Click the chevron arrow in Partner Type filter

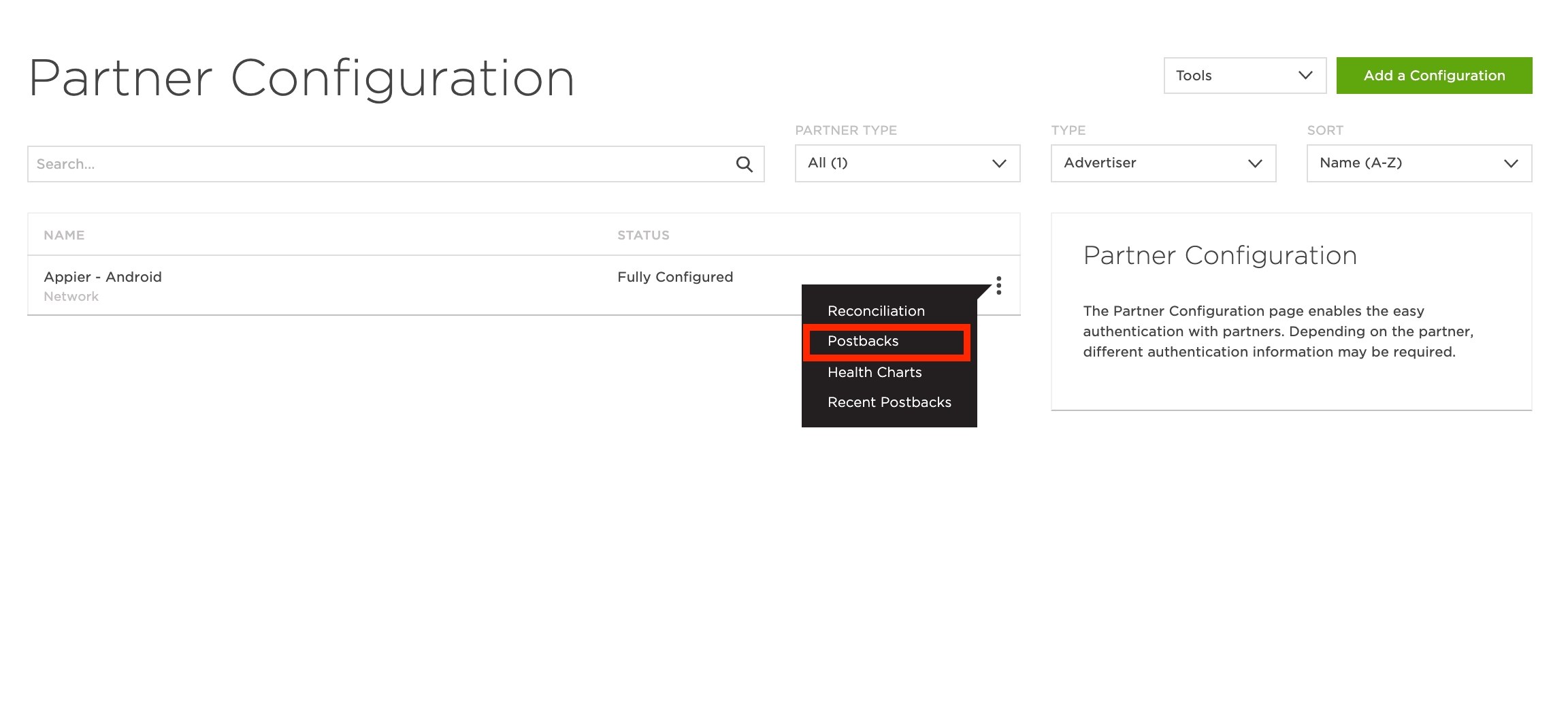pos(998,163)
